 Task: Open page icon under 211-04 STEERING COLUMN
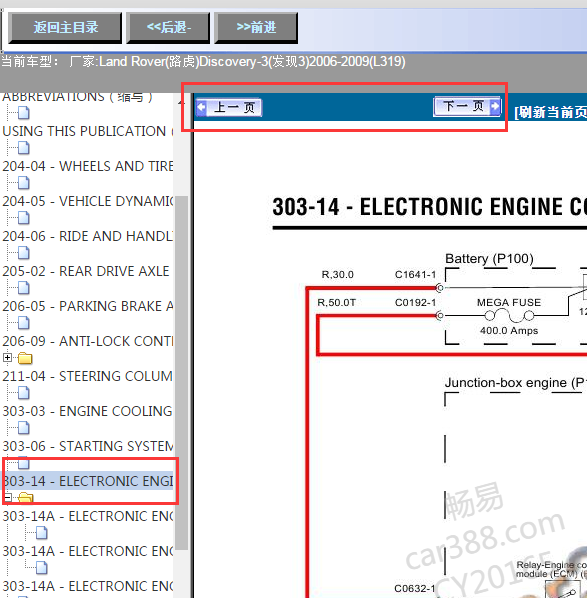pyautogui.click(x=24, y=392)
